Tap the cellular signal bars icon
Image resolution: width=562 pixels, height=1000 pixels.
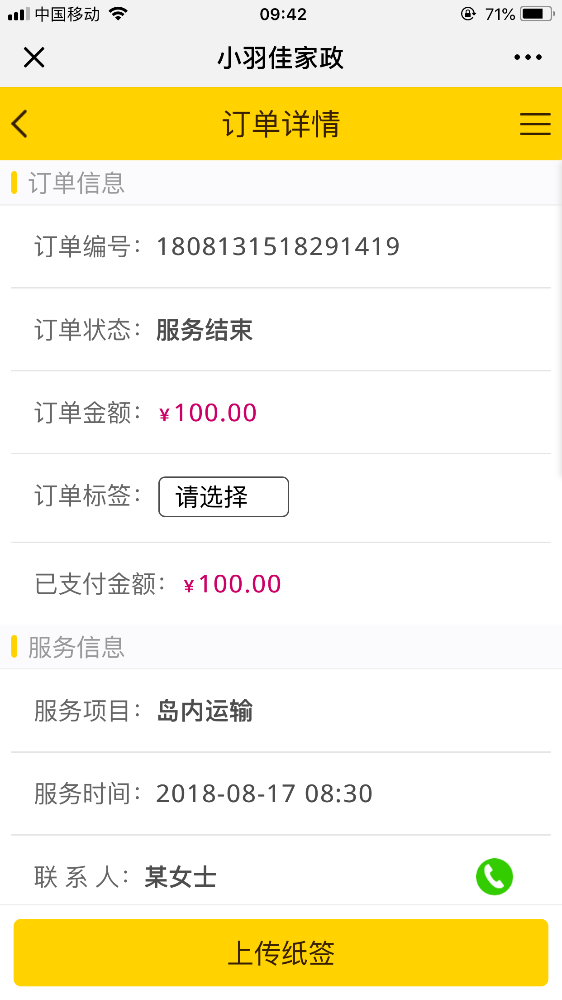coord(19,14)
